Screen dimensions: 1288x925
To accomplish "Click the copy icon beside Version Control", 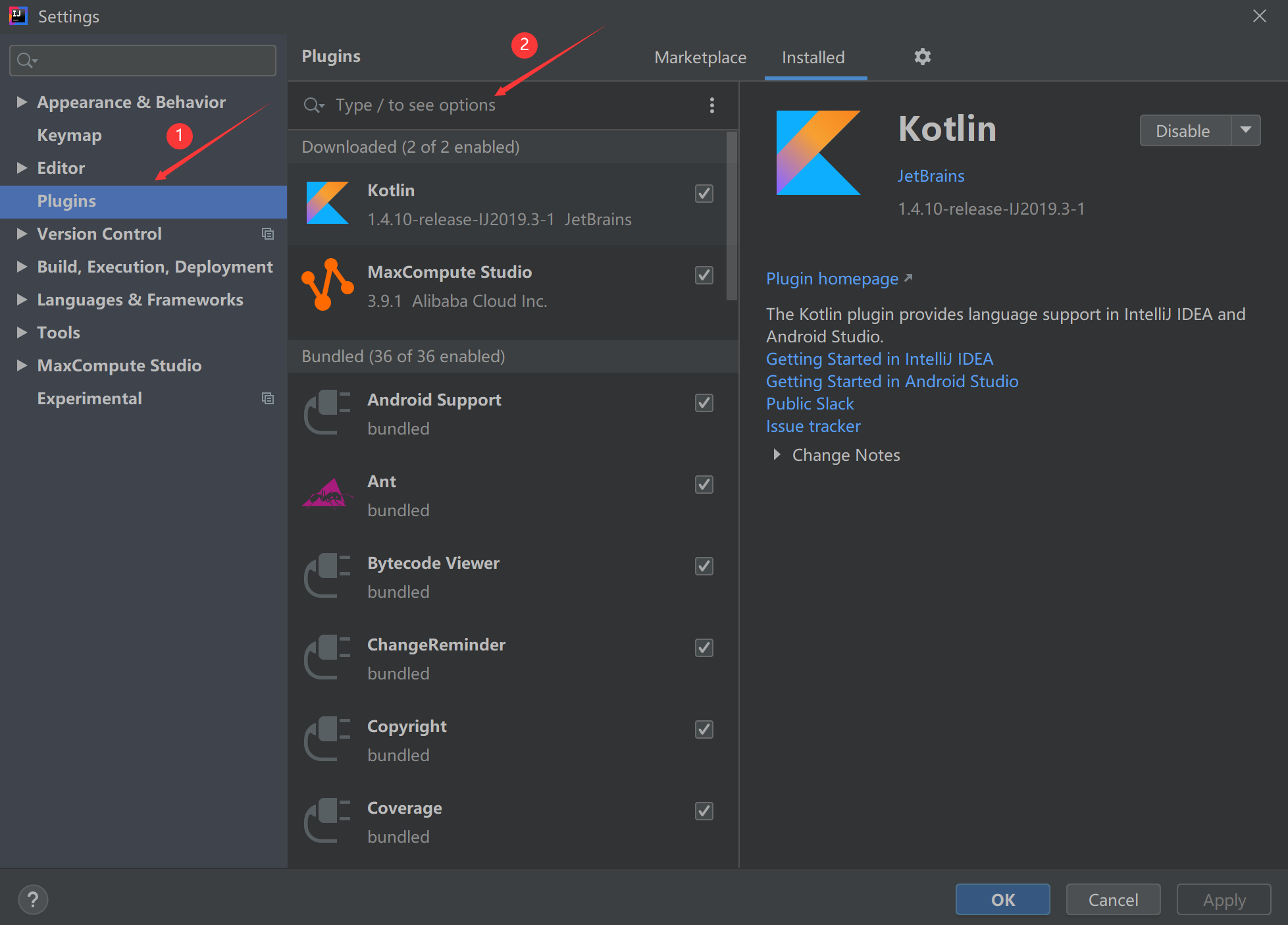I will 267,234.
